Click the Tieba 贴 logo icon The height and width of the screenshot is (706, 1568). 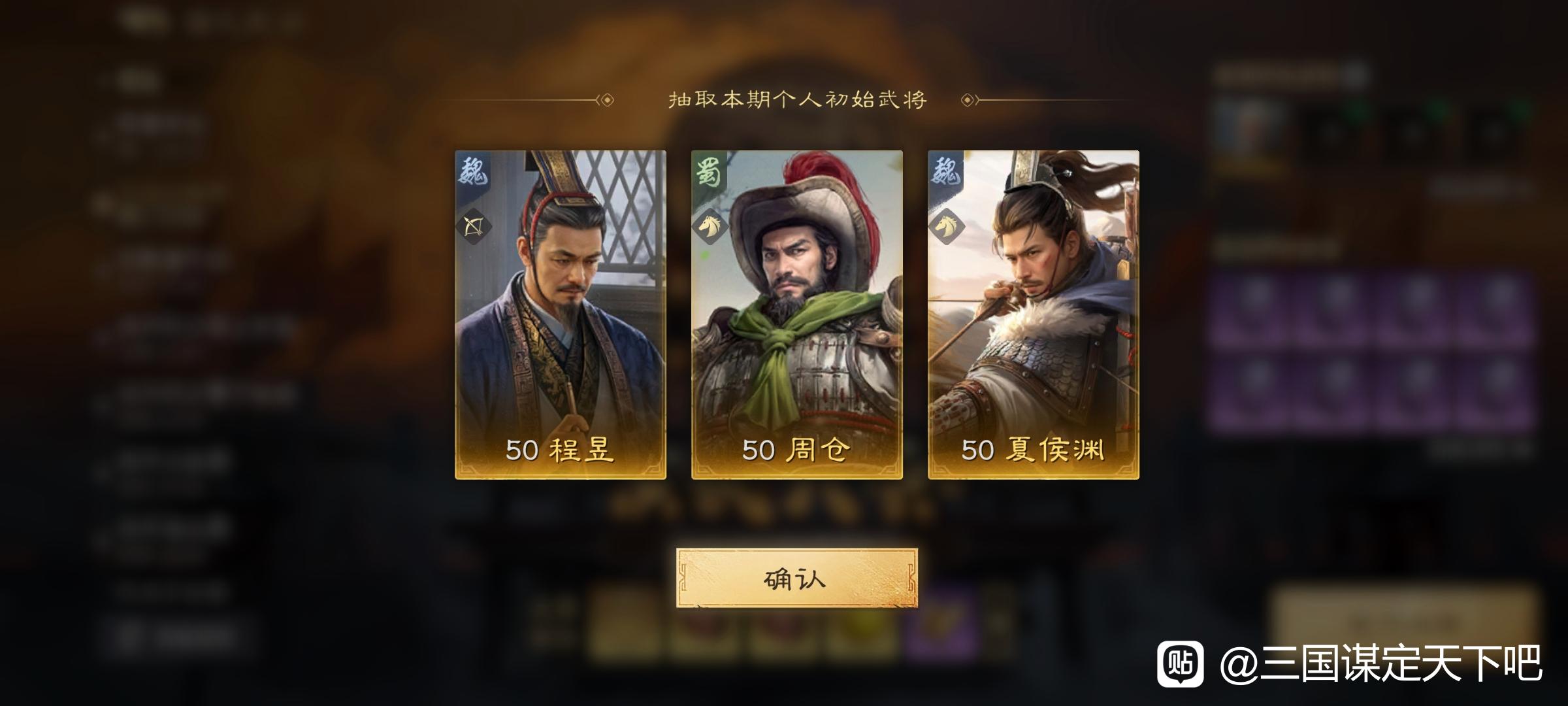pos(1180,664)
